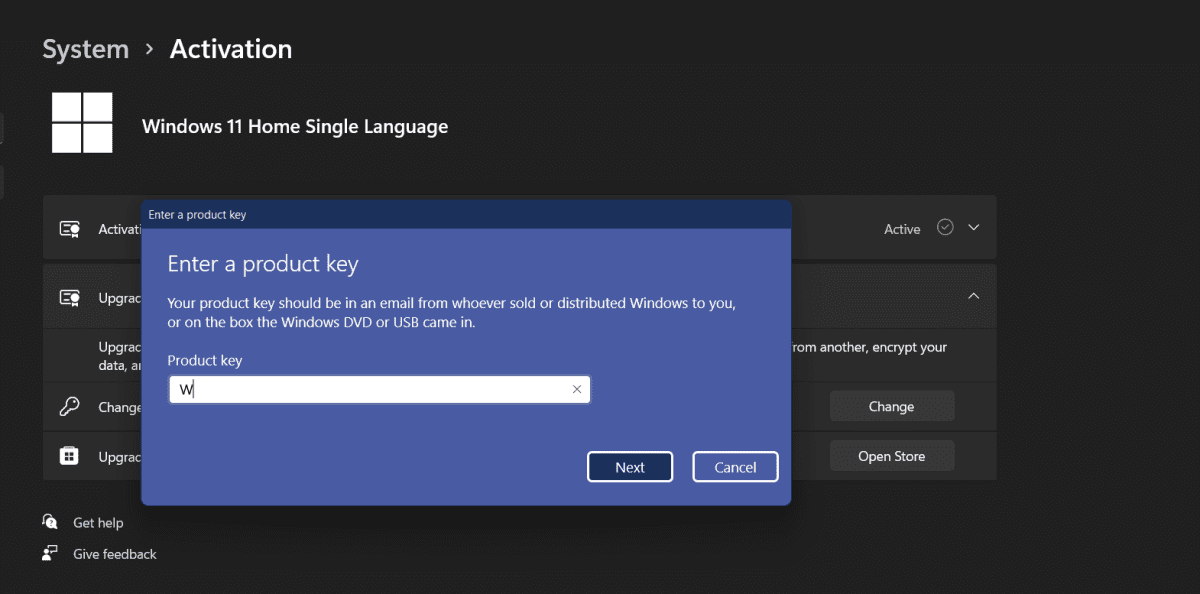The height and width of the screenshot is (594, 1200).
Task: Click the Enter a product key title bar
Action: click(x=466, y=214)
